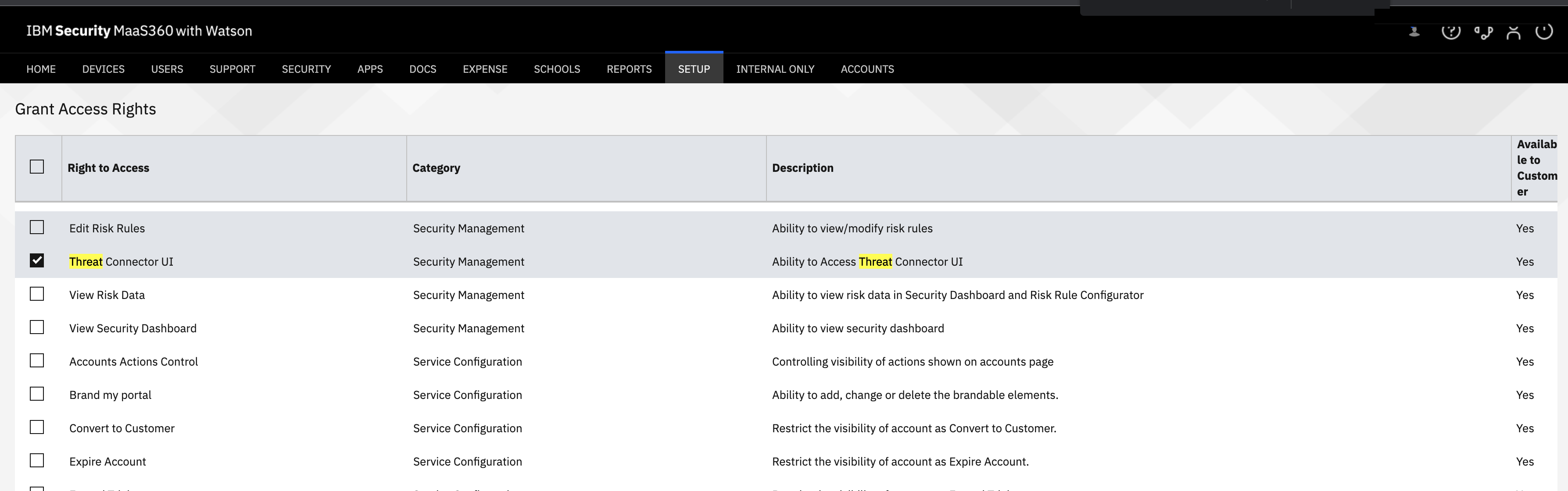
Task: Tick the select-all checkbox in table header
Action: [x=36, y=167]
